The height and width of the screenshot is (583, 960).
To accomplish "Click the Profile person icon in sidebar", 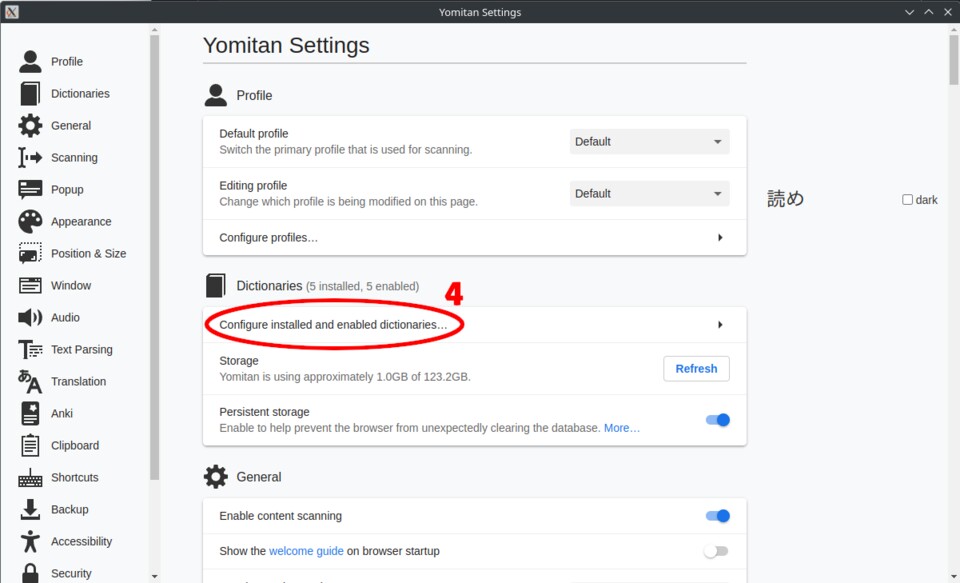I will [31, 62].
